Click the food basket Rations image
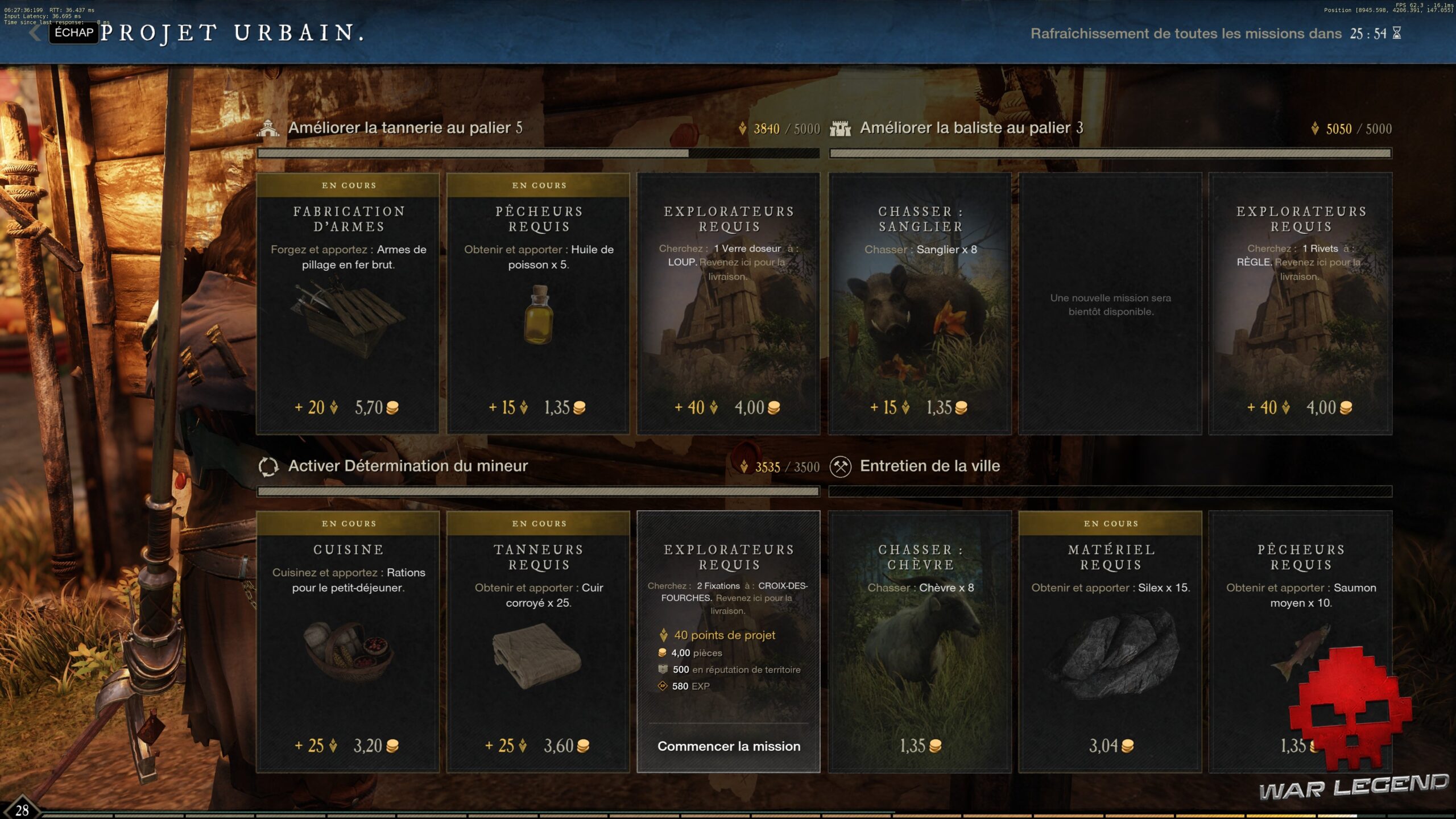 pyautogui.click(x=348, y=652)
